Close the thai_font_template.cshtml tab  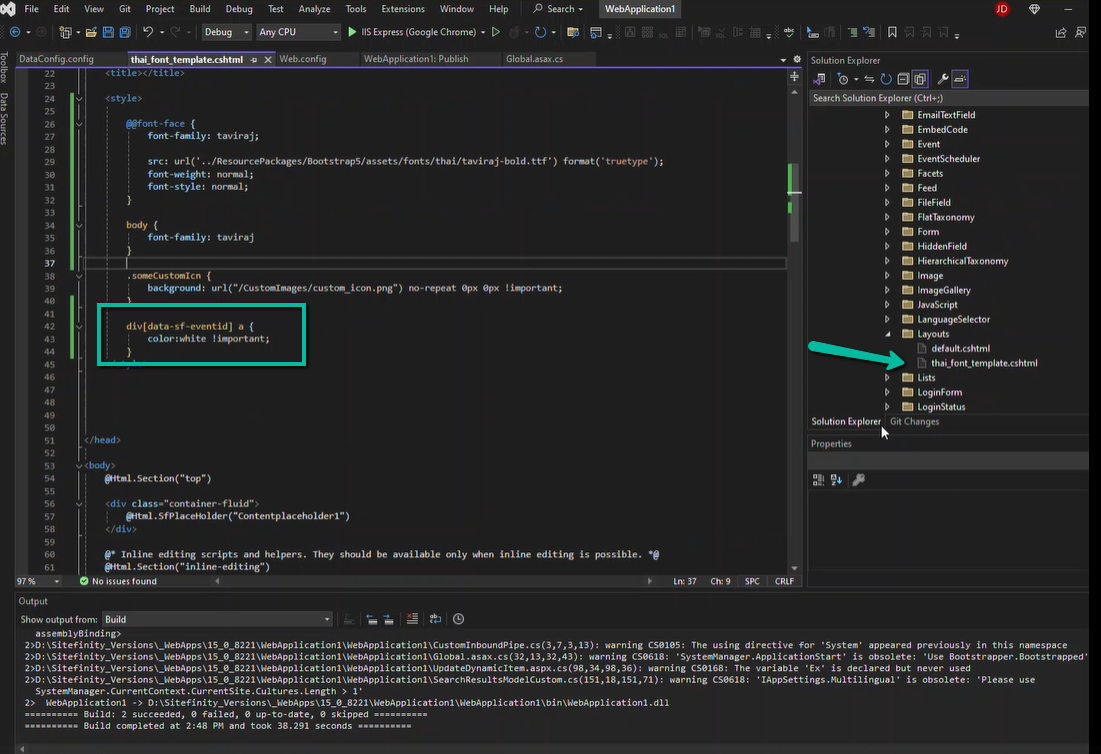coord(268,60)
